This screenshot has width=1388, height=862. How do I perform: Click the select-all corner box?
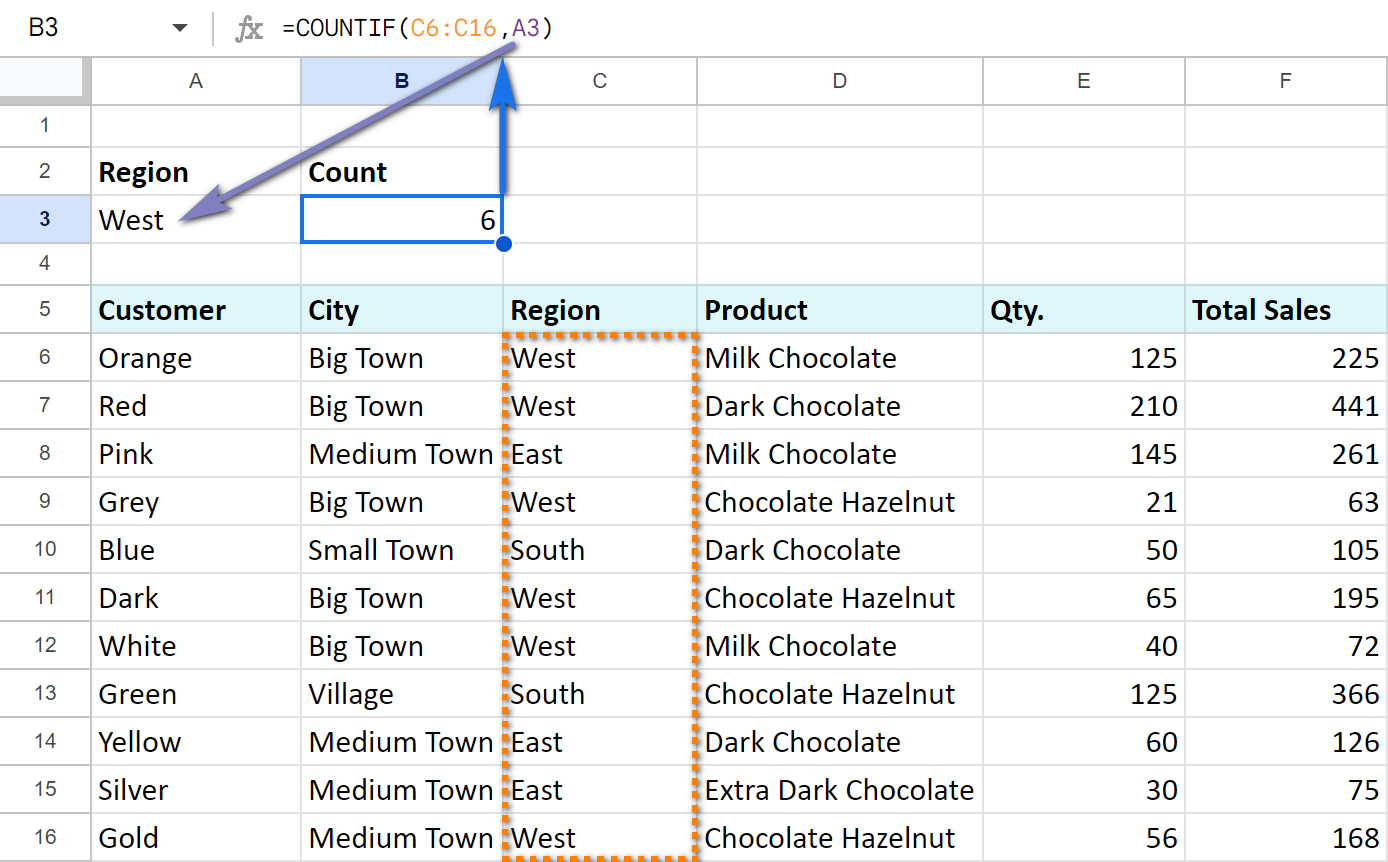point(44,82)
